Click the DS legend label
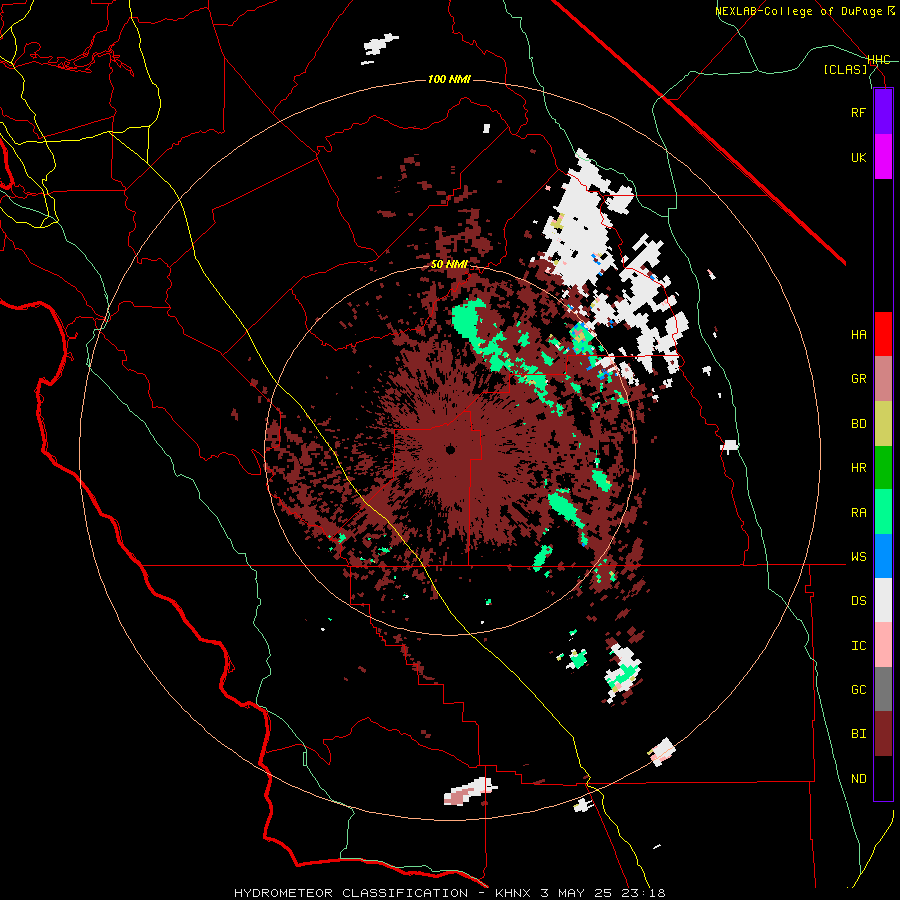Viewport: 900px width, 900px height. pos(858,601)
